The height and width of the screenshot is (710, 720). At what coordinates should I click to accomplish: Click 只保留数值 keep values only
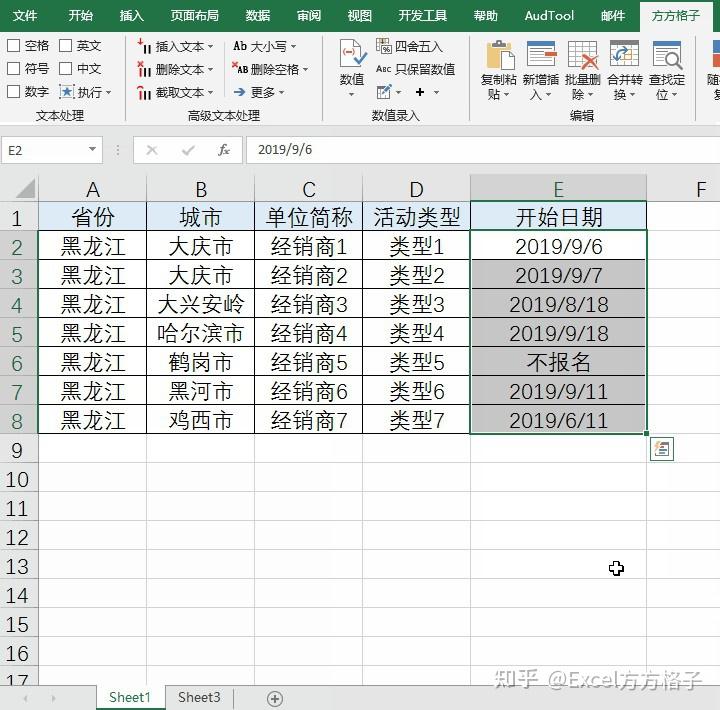point(416,69)
